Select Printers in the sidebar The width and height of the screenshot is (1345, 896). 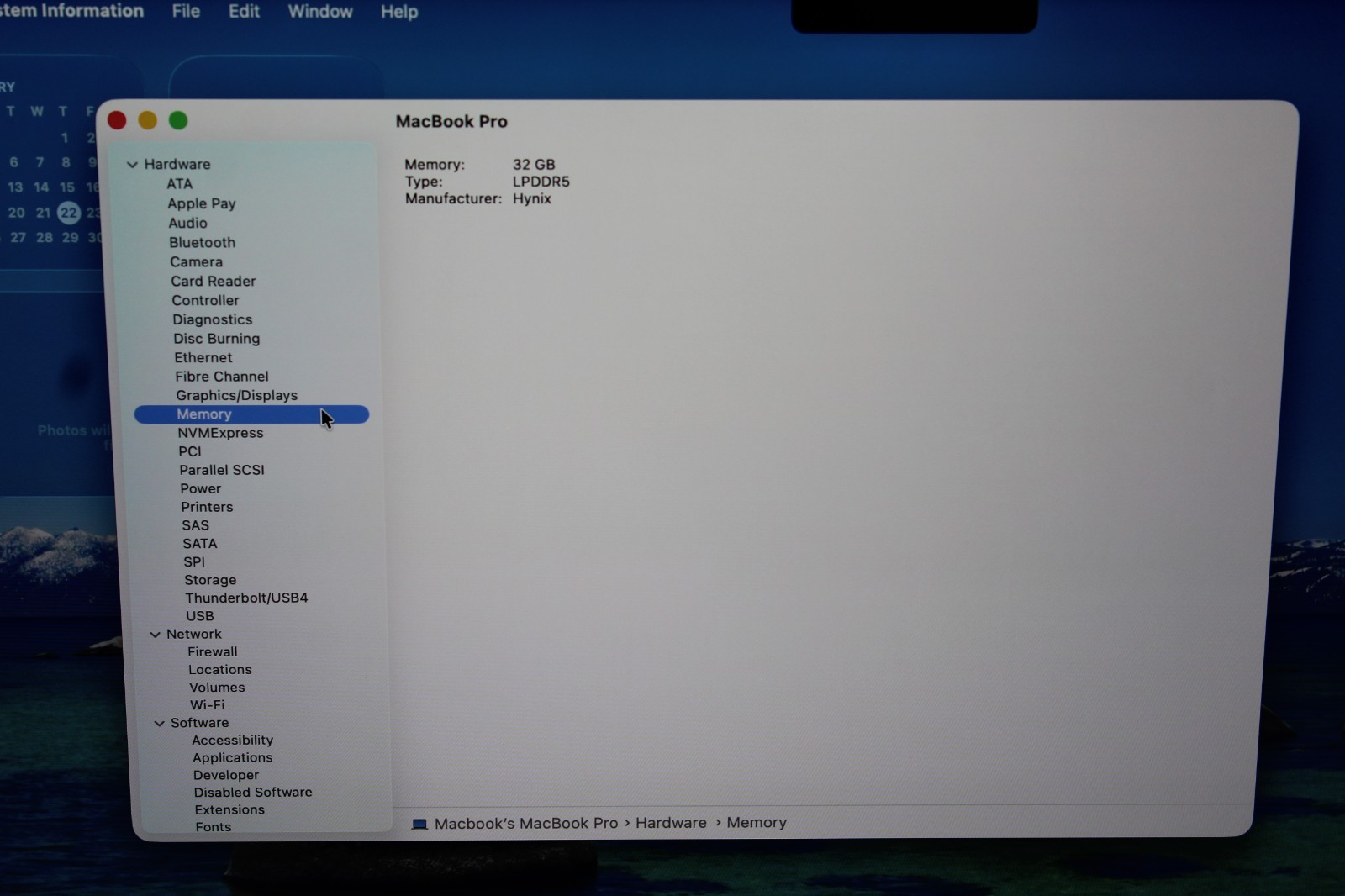[x=207, y=507]
